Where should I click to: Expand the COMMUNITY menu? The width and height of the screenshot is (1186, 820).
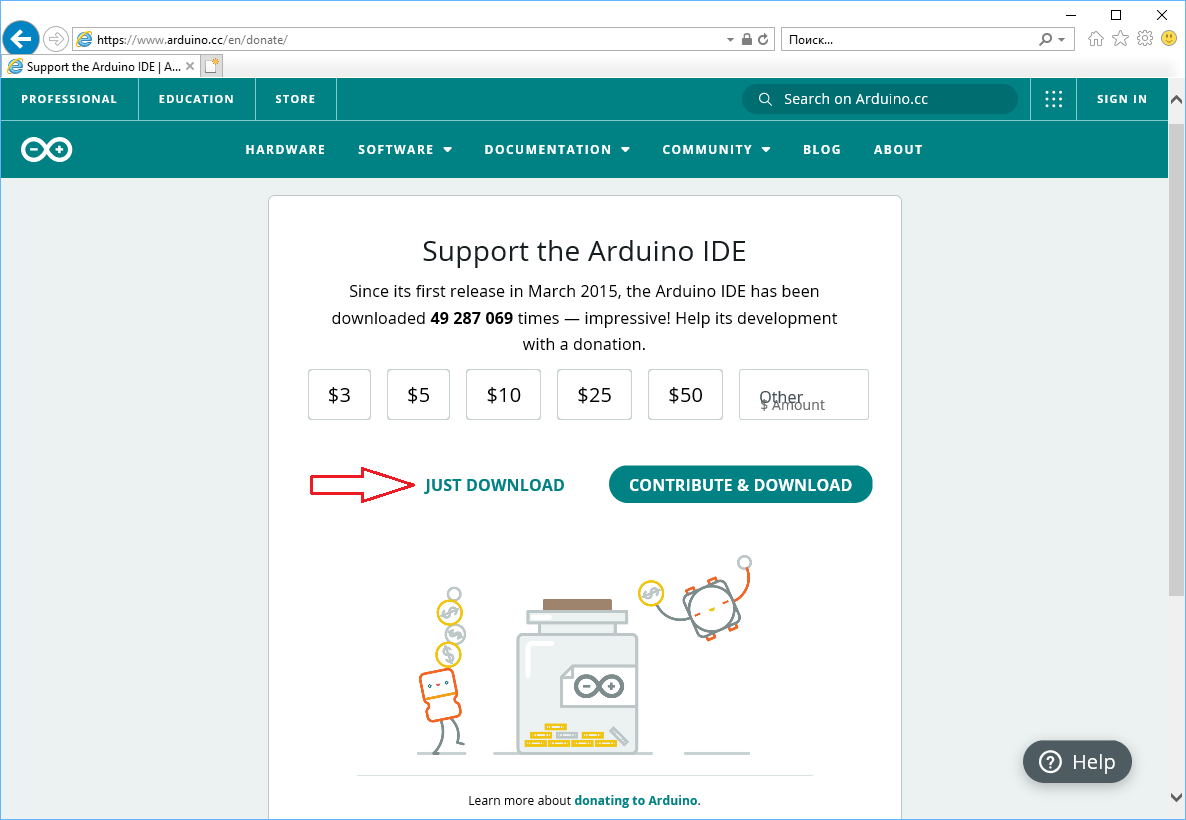pos(716,150)
